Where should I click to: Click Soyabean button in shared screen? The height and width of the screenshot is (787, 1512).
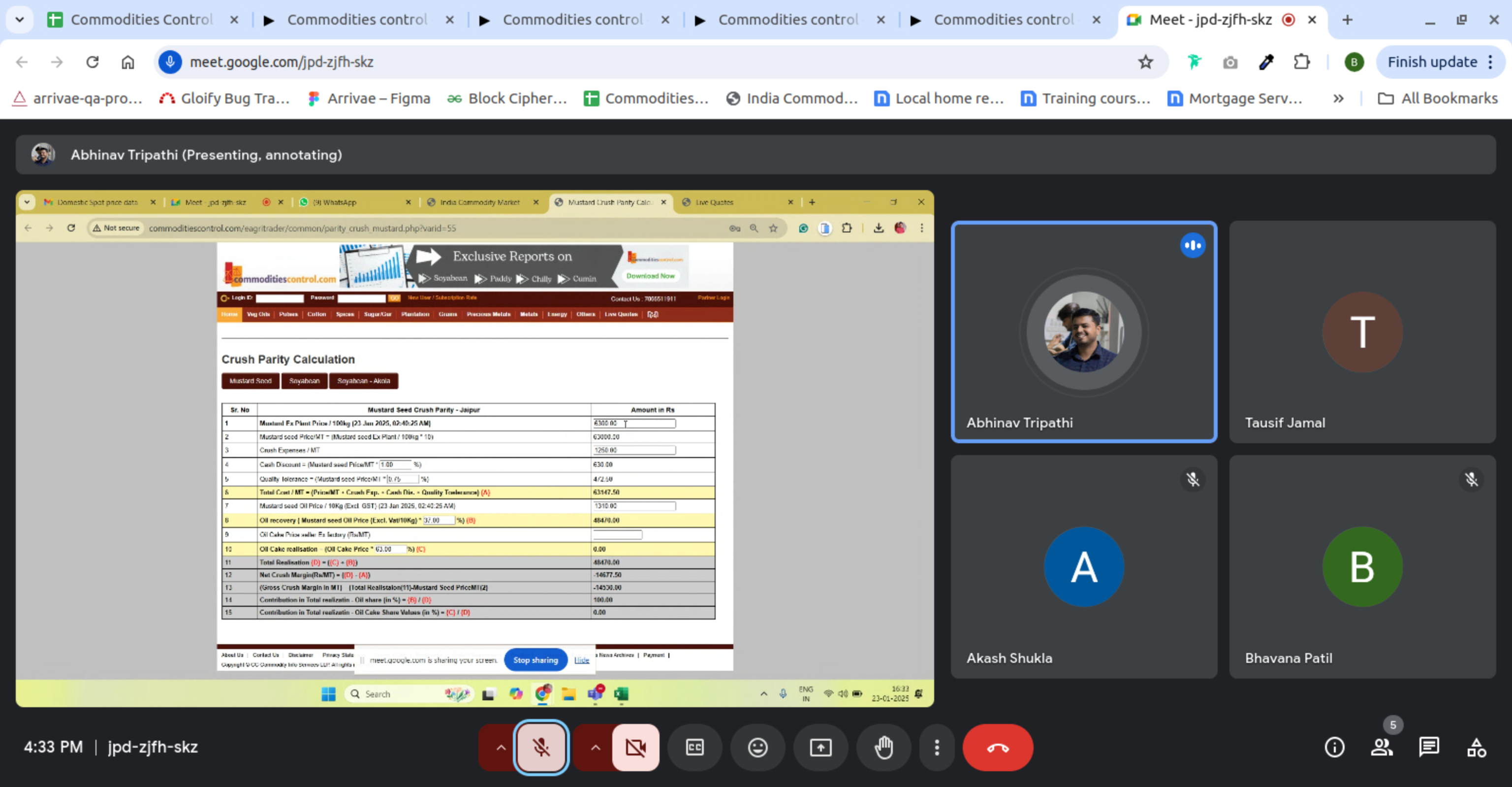tap(304, 381)
